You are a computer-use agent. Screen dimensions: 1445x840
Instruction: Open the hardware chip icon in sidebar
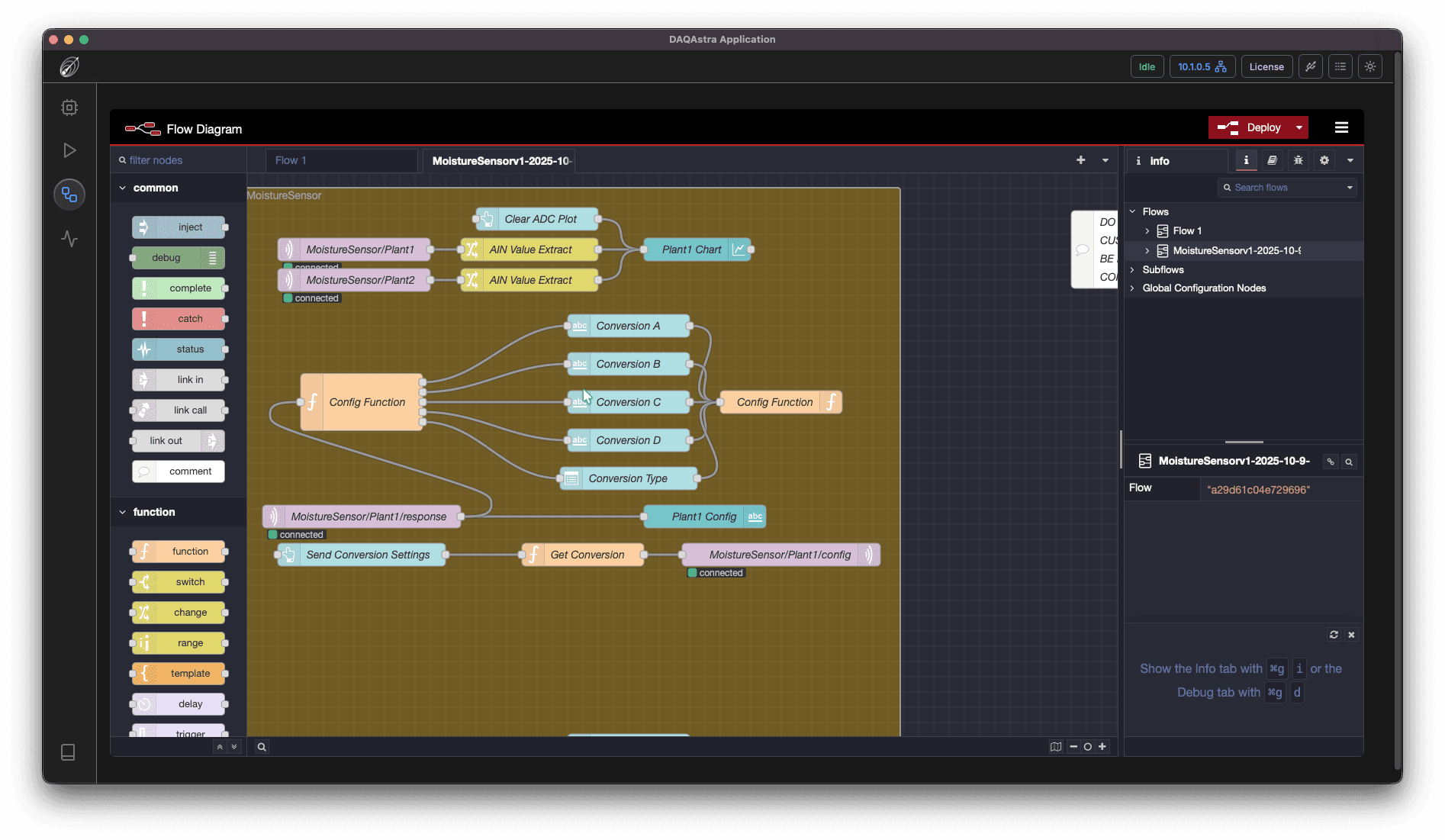click(69, 108)
